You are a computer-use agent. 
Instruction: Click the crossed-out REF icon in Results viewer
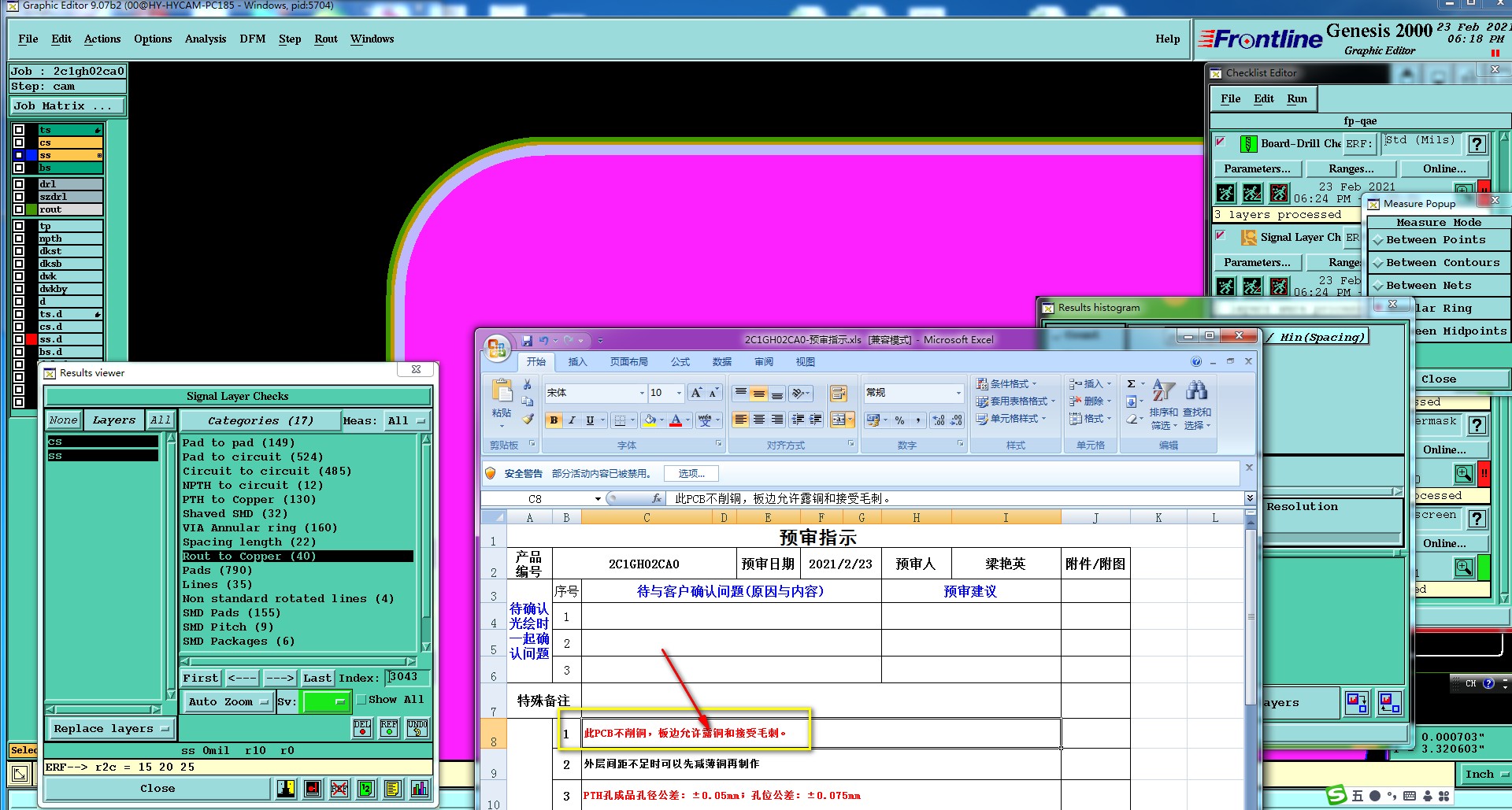pyautogui.click(x=339, y=788)
